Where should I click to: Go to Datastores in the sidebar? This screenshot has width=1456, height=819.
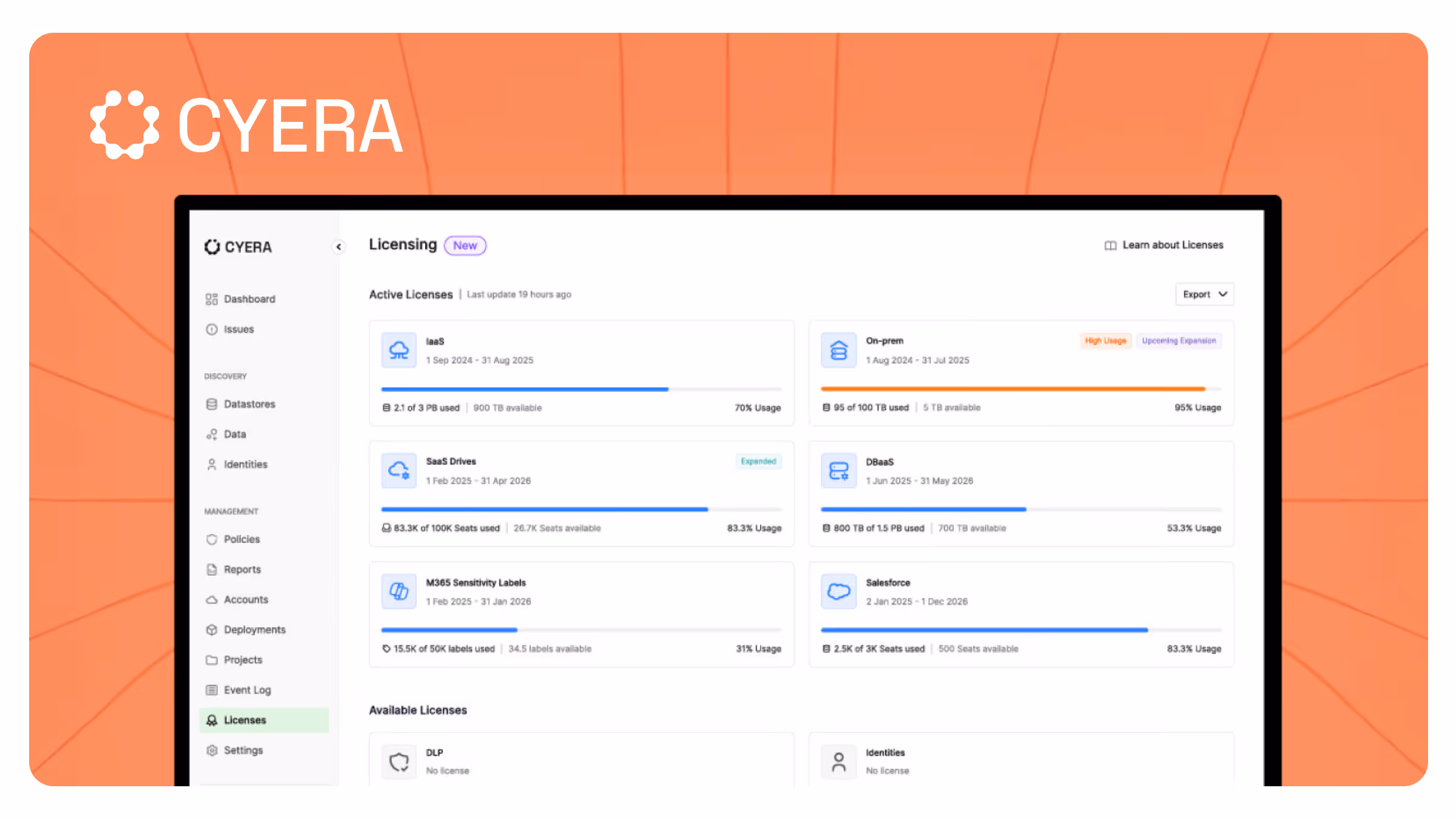249,404
